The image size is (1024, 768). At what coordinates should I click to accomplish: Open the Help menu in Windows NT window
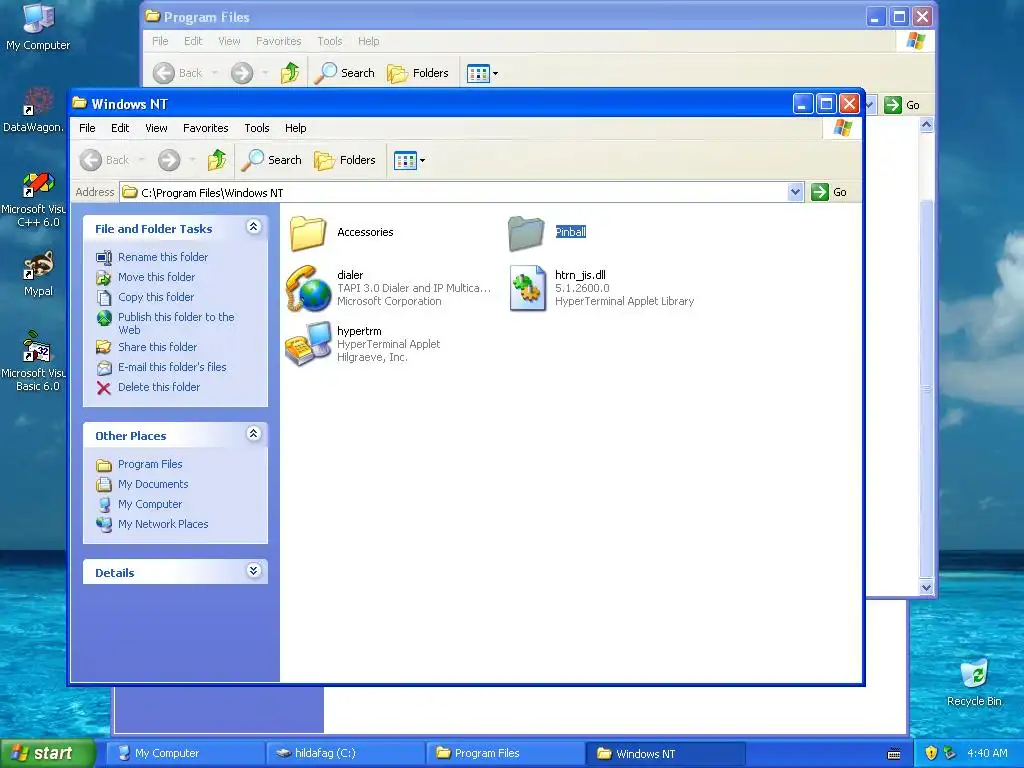point(295,128)
